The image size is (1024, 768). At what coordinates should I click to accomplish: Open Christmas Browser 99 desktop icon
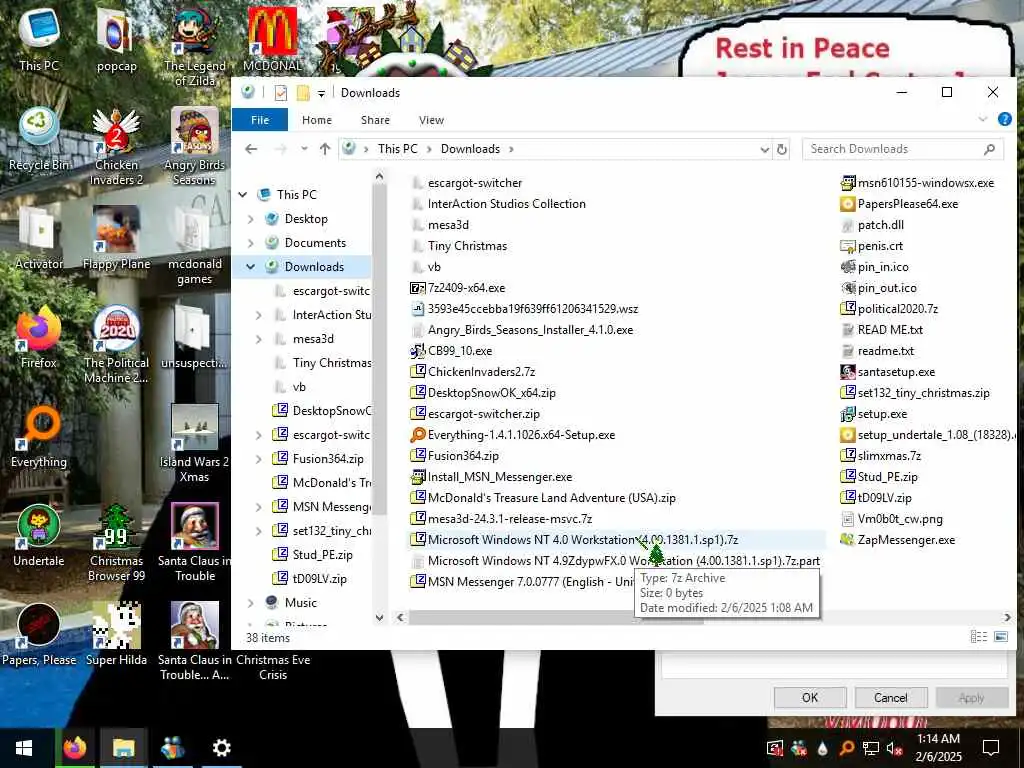[x=116, y=543]
